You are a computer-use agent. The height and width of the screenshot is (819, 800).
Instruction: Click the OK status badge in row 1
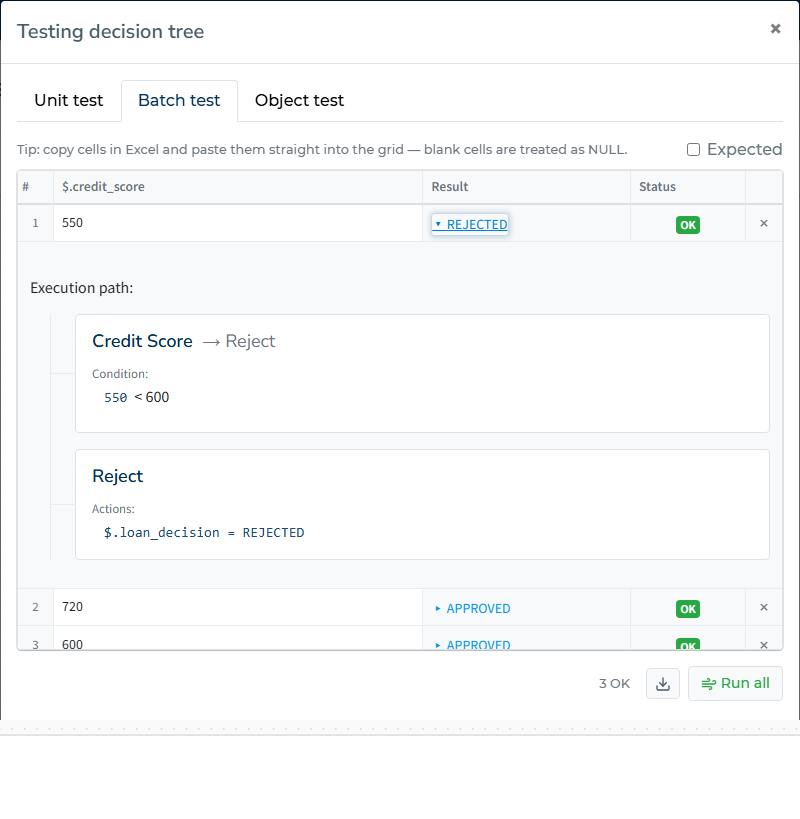pyautogui.click(x=688, y=225)
